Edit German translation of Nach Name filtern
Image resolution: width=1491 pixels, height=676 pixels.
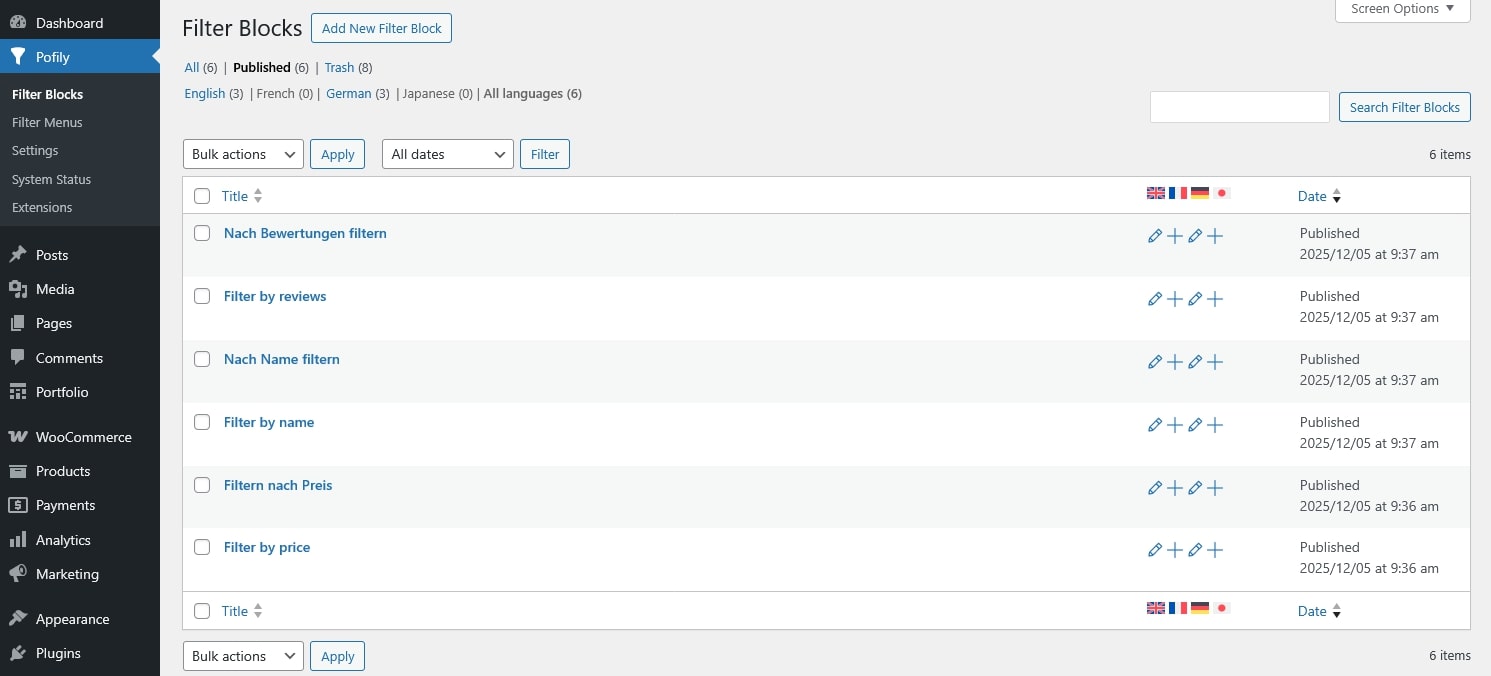[1195, 362]
